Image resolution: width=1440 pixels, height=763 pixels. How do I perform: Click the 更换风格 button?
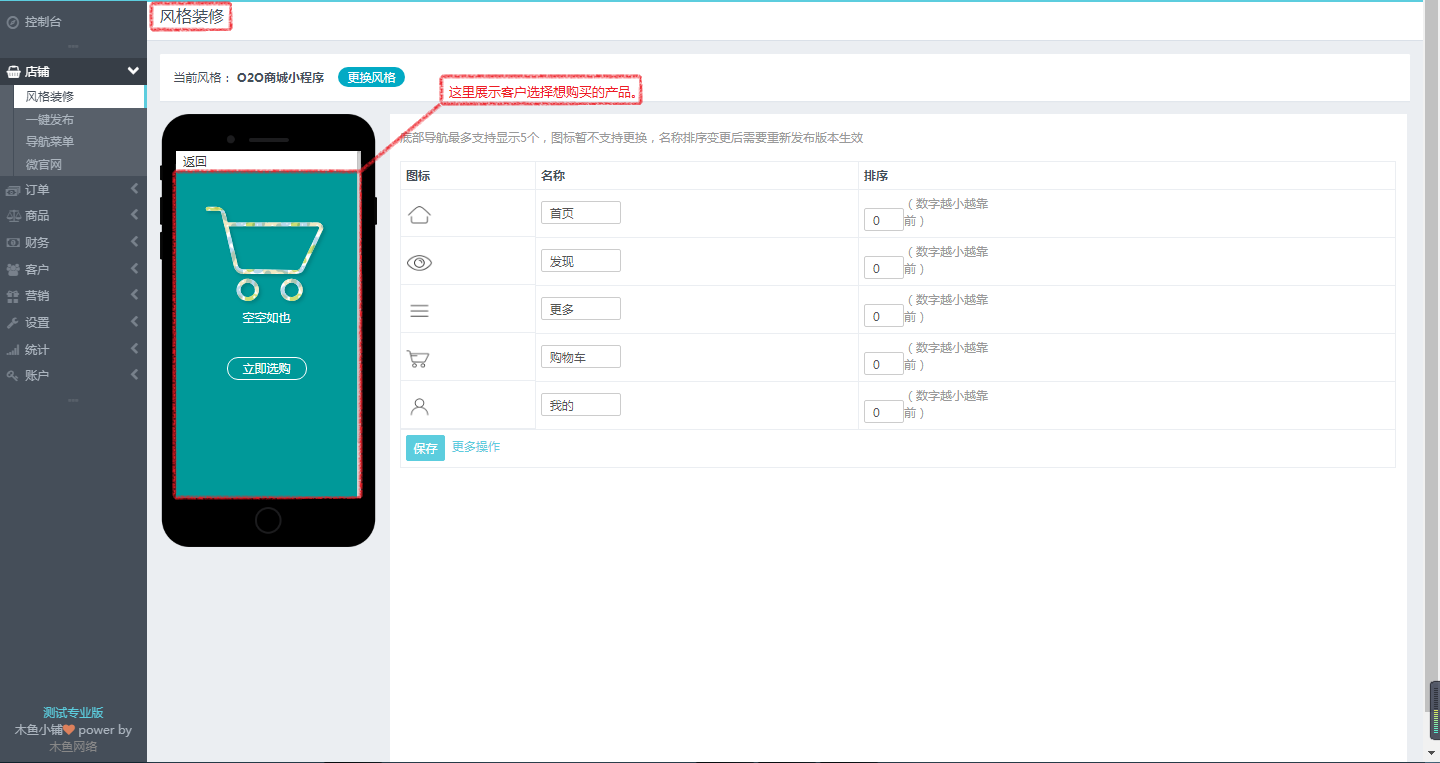pos(370,76)
